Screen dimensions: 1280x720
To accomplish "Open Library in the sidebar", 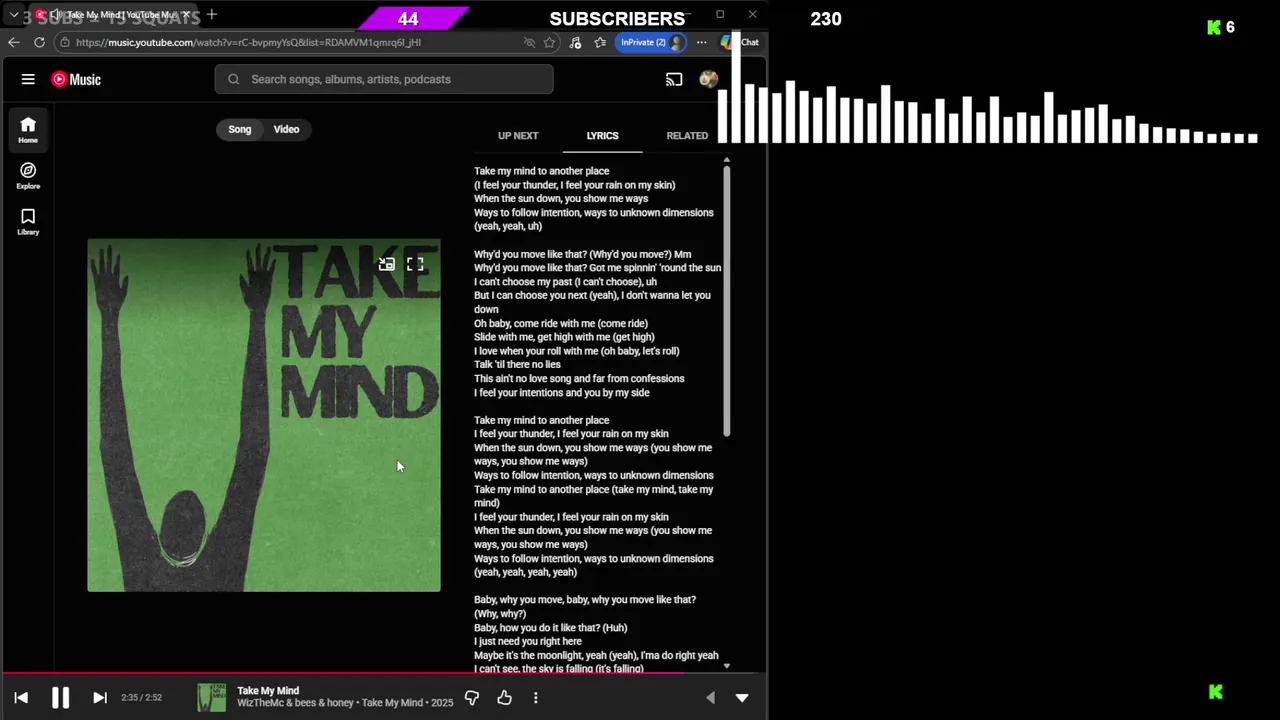I will point(28,222).
